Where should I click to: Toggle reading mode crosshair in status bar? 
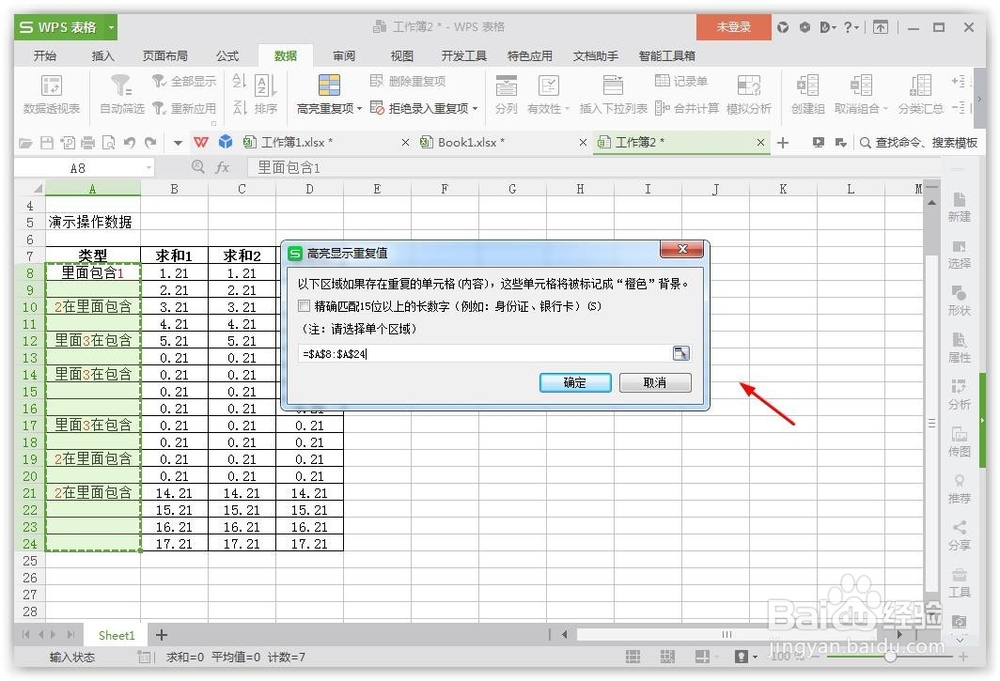click(x=702, y=656)
